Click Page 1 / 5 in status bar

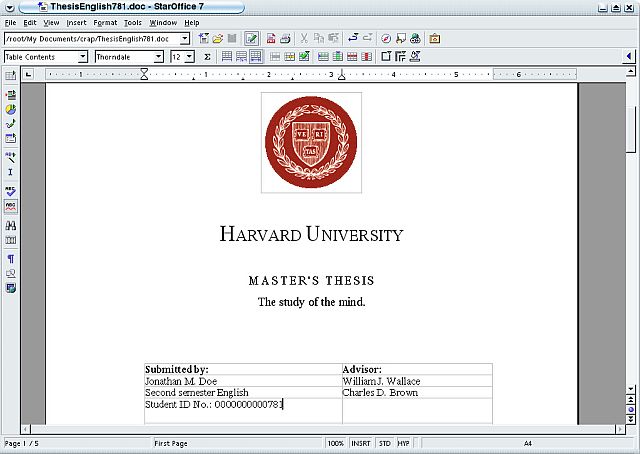[x=76, y=443]
